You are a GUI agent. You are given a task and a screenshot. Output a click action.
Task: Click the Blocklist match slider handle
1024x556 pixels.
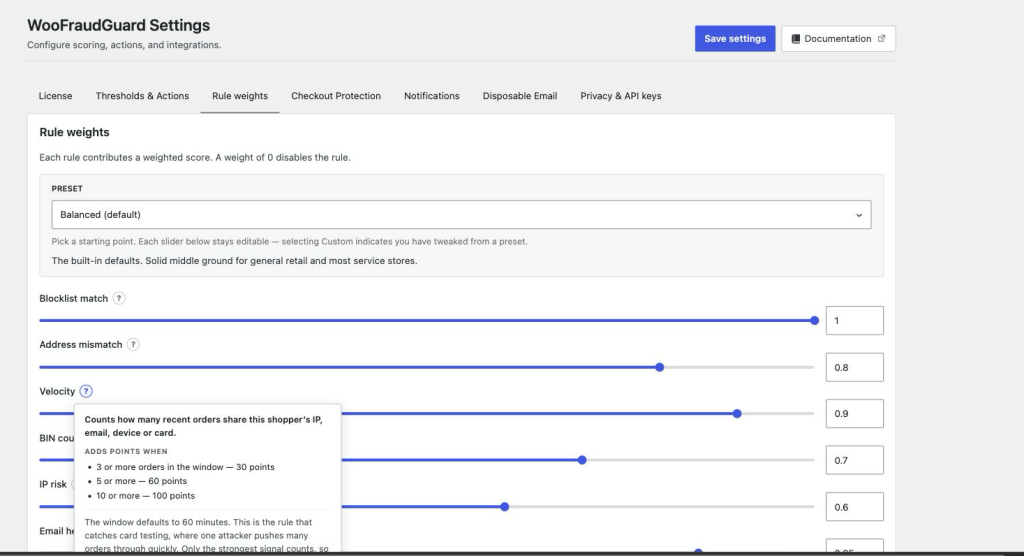point(814,320)
